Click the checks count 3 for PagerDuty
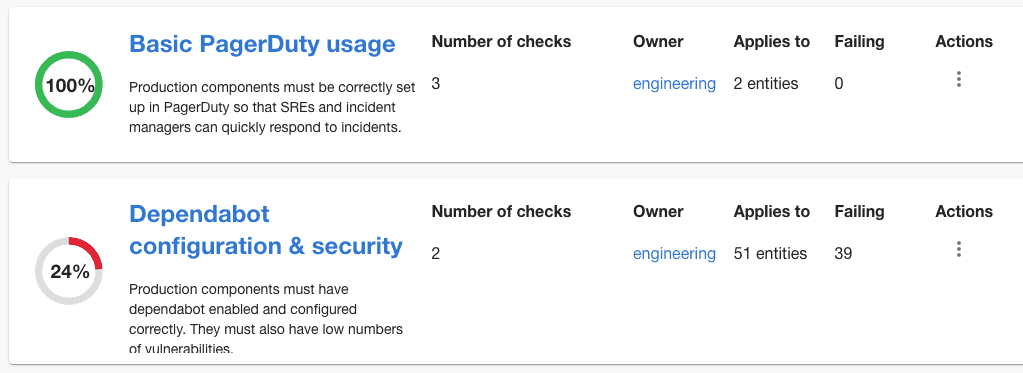The width and height of the screenshot is (1023, 373). click(436, 83)
